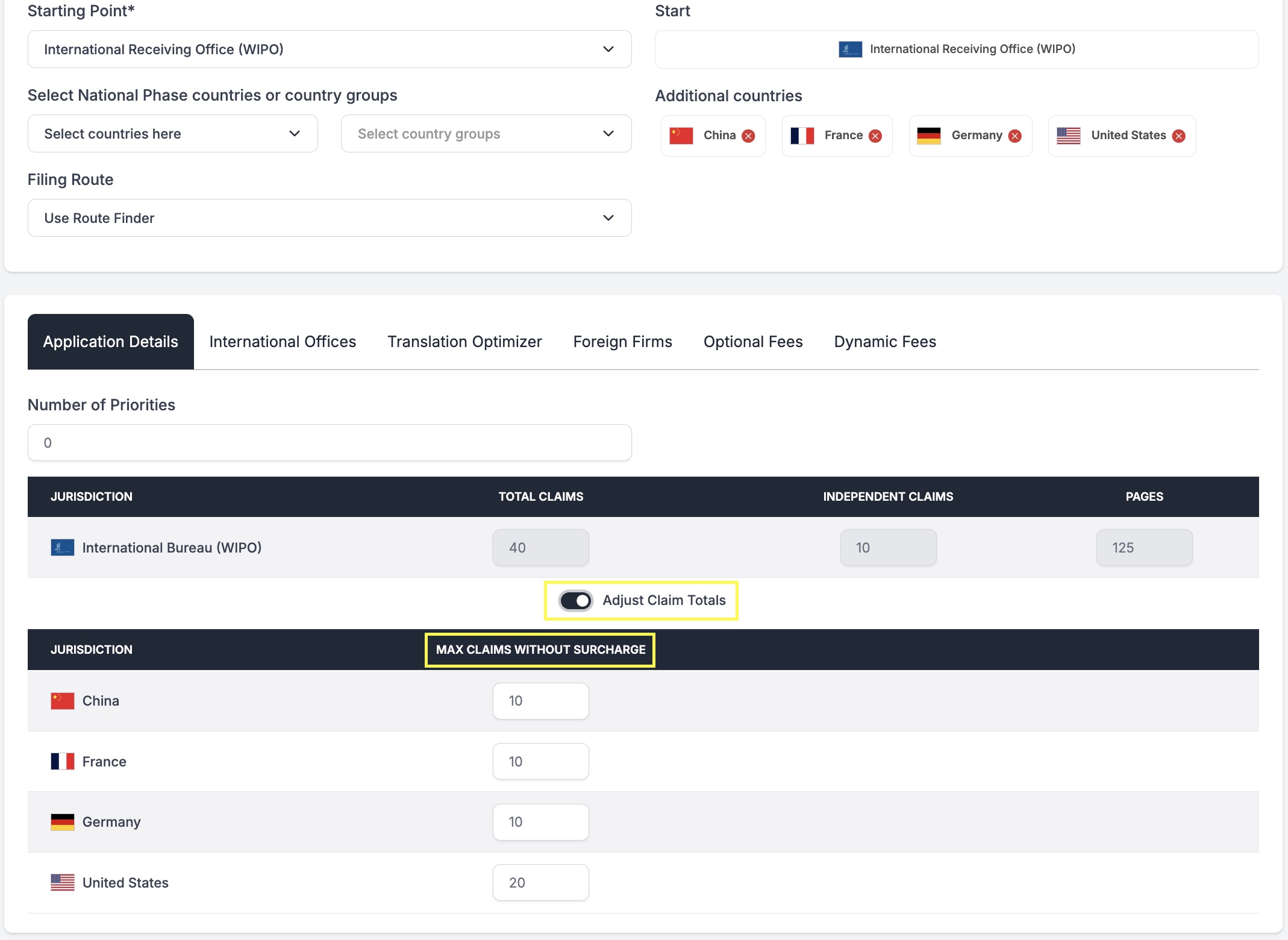Switch to the Application Details tab
The image size is (1288, 940).
[111, 342]
